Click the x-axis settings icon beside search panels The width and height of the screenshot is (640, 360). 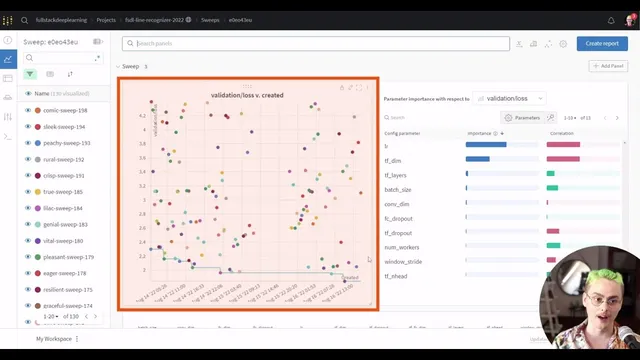[519, 44]
